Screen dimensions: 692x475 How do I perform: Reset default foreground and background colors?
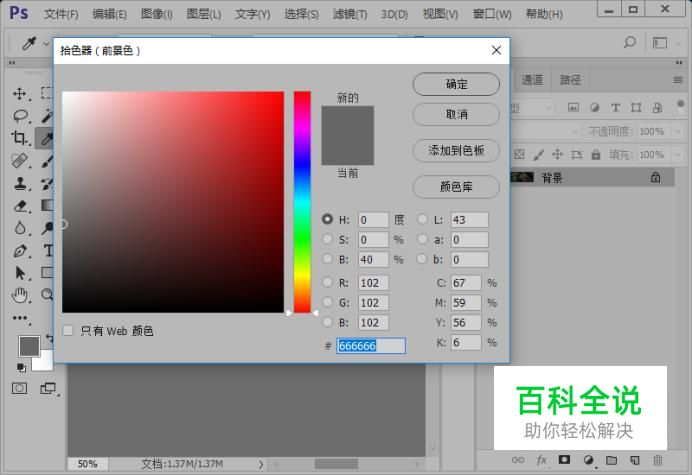tap(21, 367)
